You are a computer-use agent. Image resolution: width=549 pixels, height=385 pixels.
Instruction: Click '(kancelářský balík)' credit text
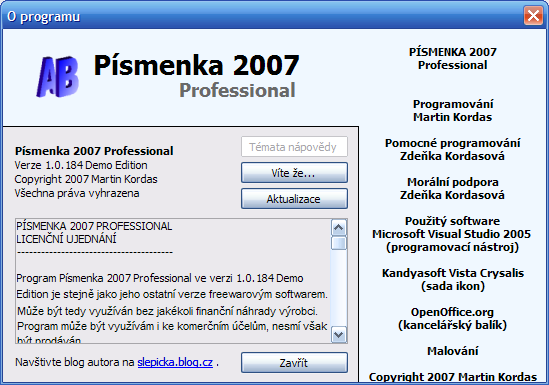click(453, 325)
